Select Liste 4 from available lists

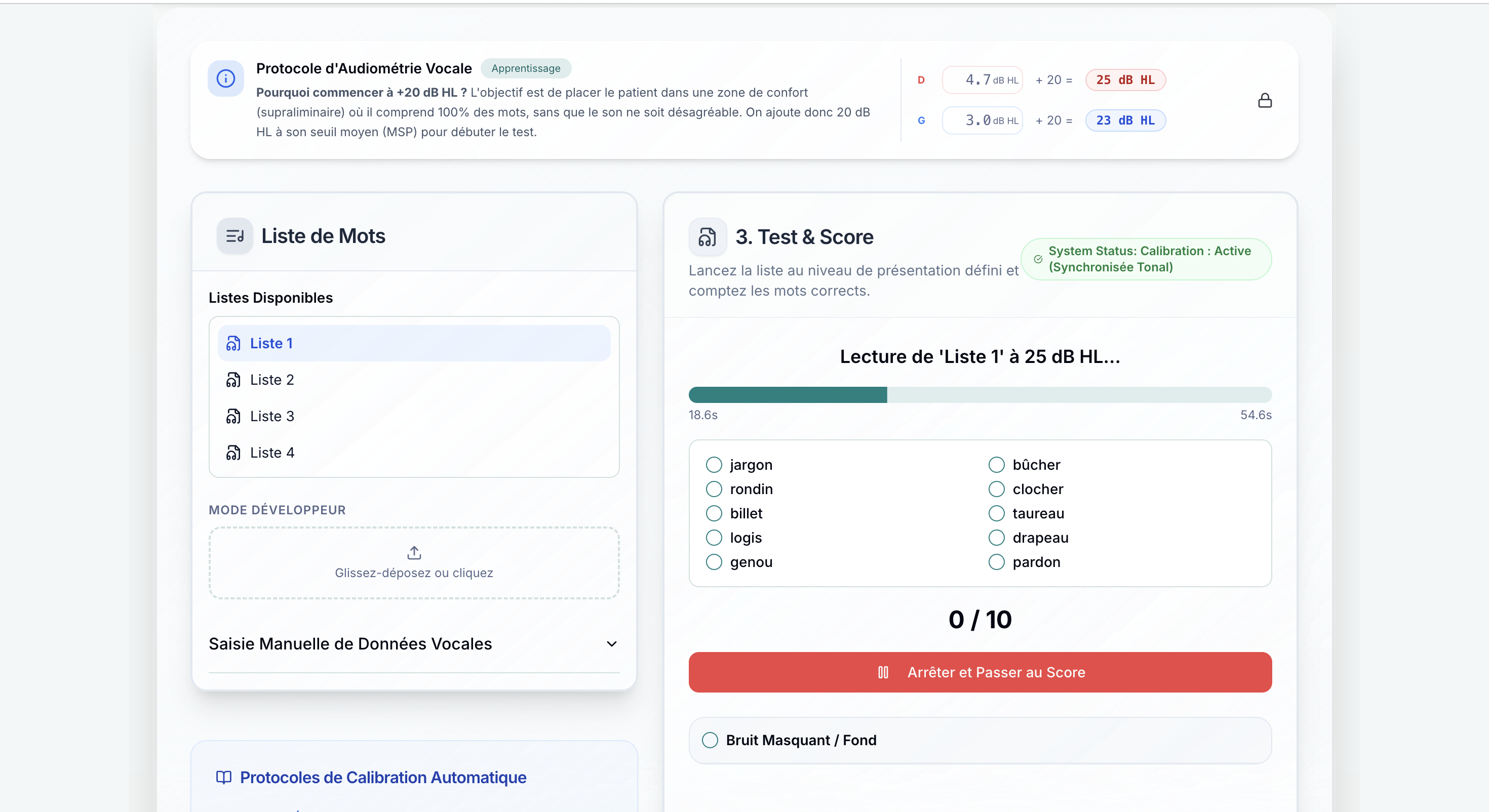tap(271, 453)
